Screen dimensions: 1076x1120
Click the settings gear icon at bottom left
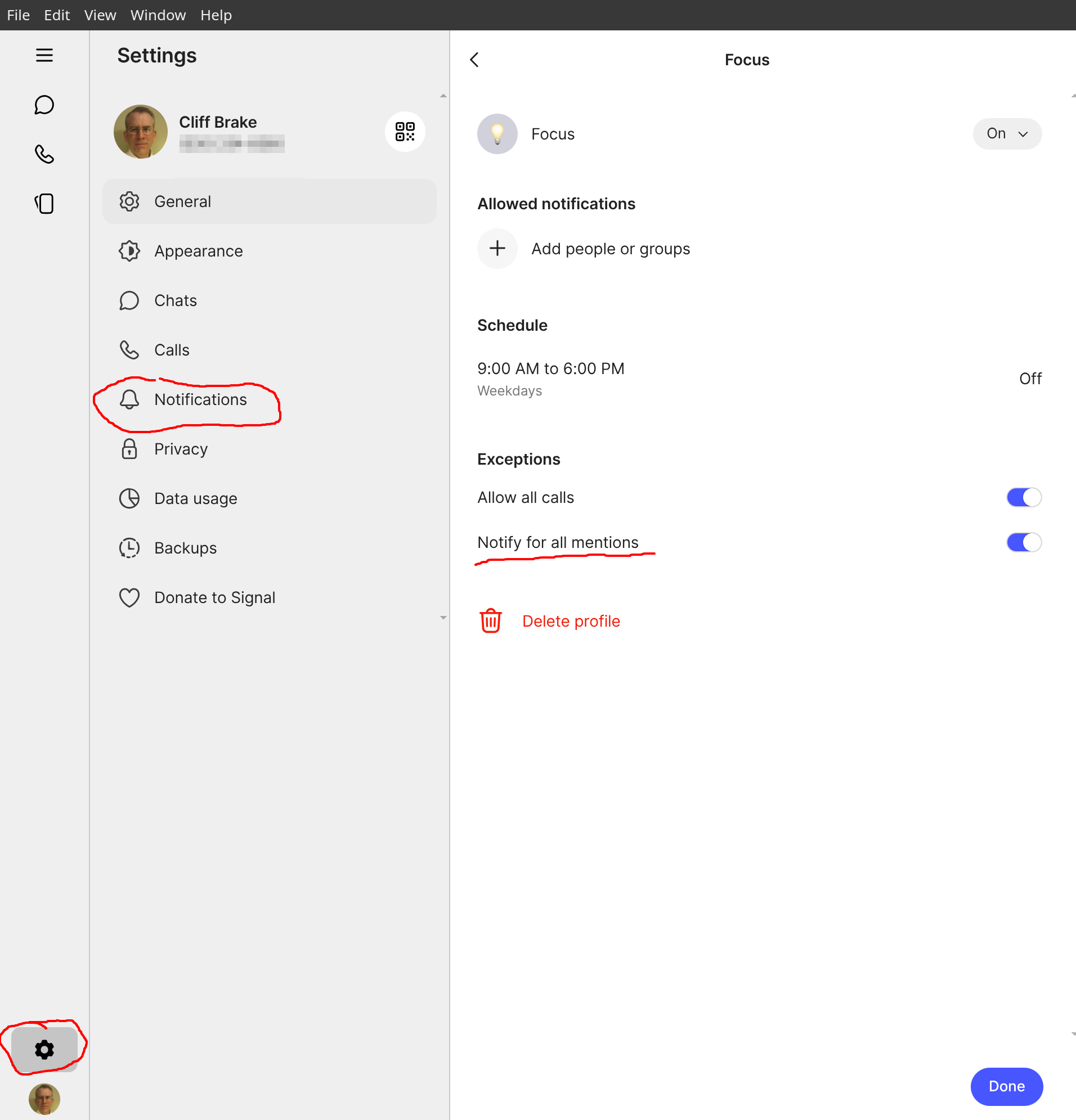pyautogui.click(x=44, y=1049)
